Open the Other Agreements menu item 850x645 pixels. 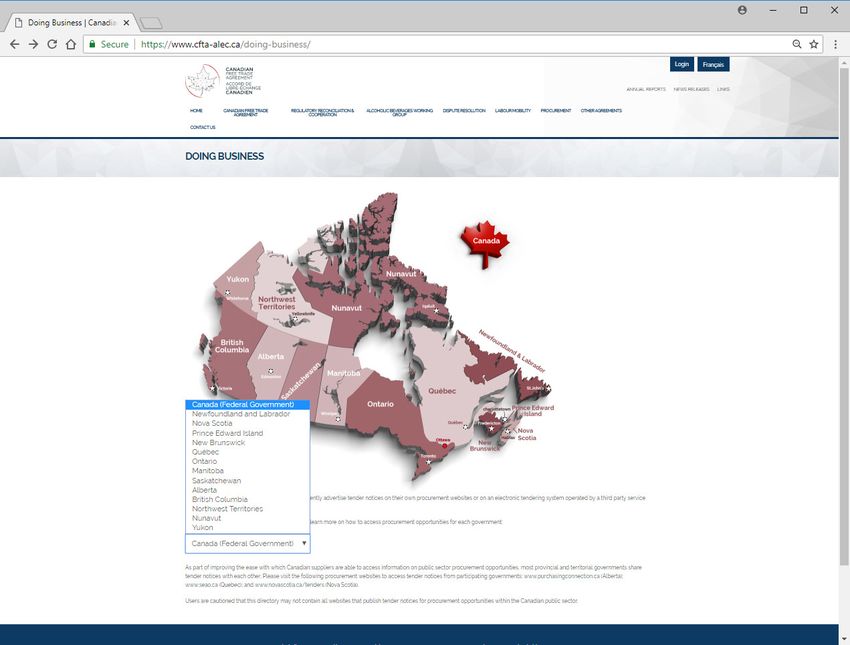601,111
